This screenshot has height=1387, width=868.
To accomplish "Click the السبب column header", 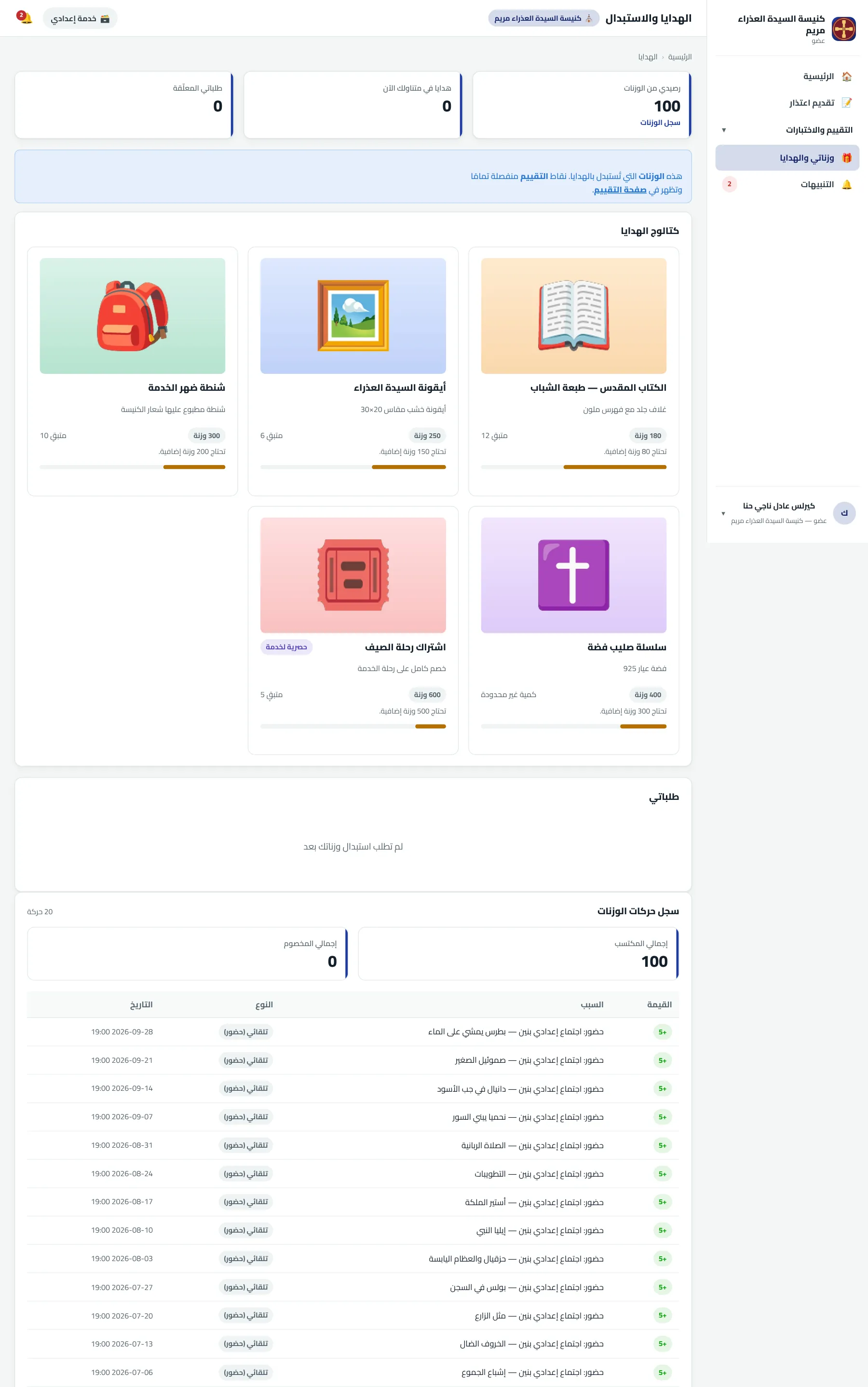I will coord(592,1004).
